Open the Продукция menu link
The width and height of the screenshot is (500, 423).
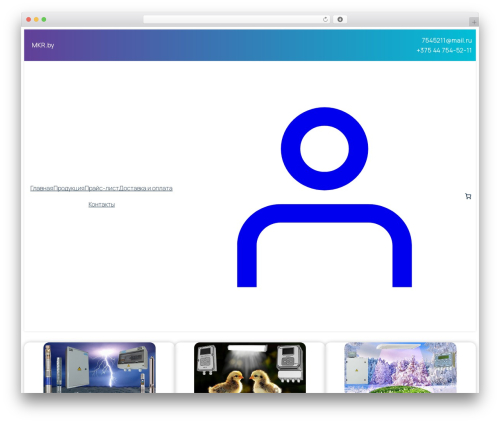pyautogui.click(x=69, y=188)
